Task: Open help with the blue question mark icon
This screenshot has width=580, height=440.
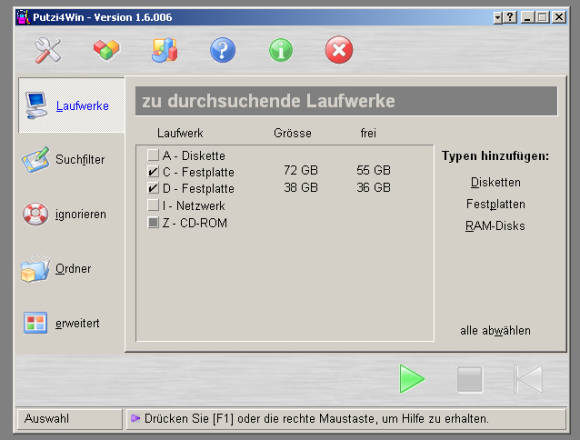Action: [x=223, y=50]
